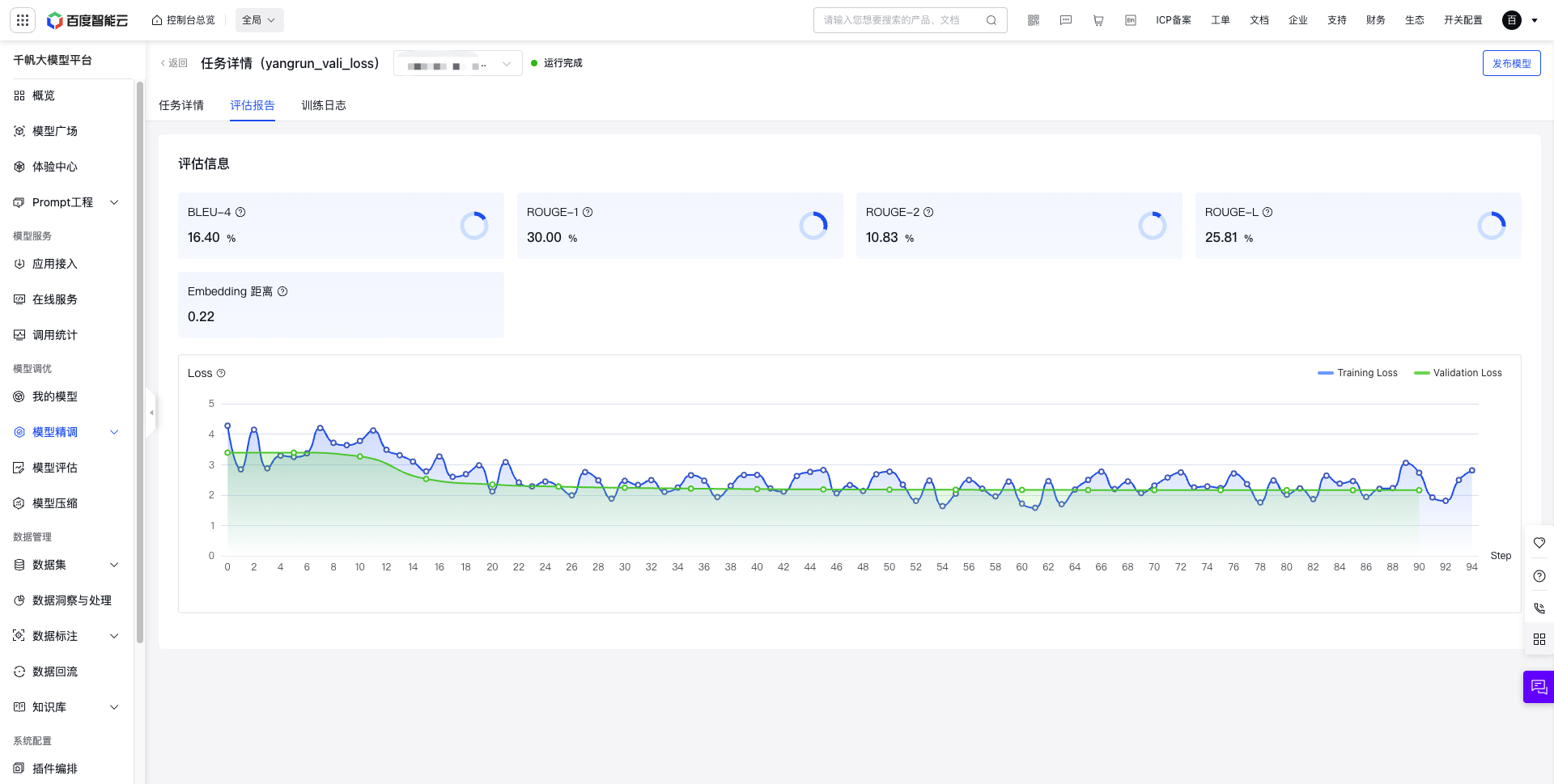
Task: Open the floating help question icon
Action: (1539, 576)
